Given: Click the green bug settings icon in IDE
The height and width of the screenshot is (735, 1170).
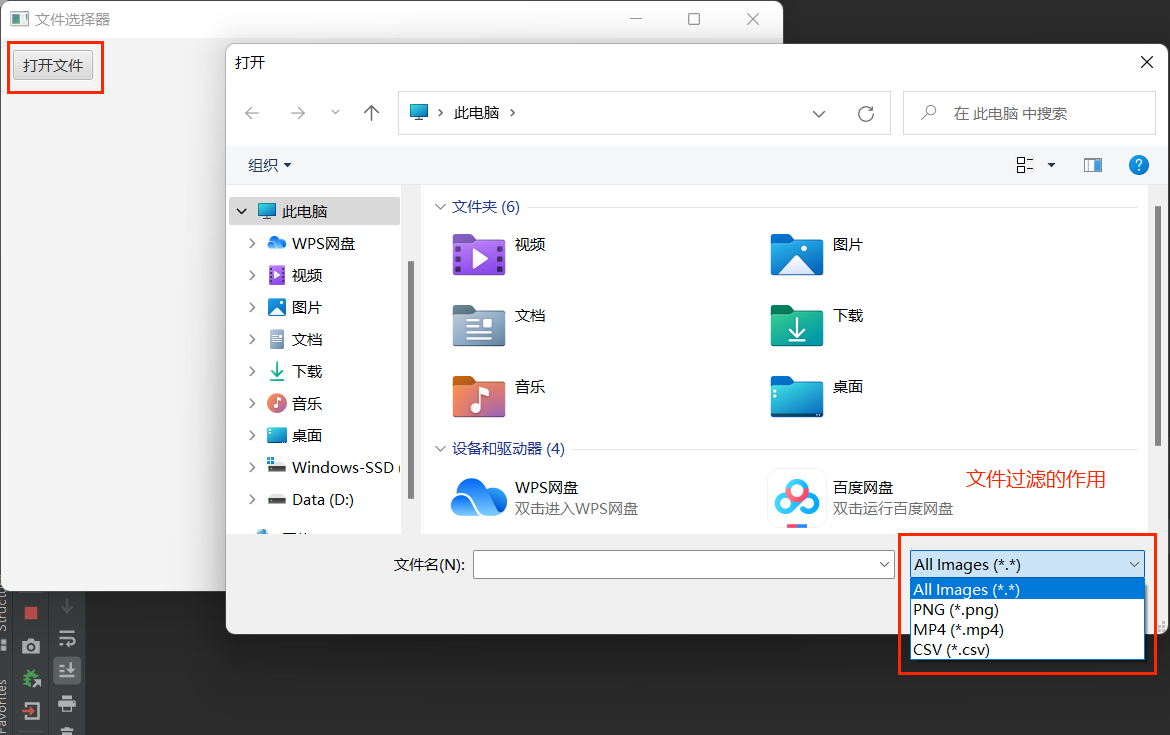Looking at the screenshot, I should (x=31, y=678).
